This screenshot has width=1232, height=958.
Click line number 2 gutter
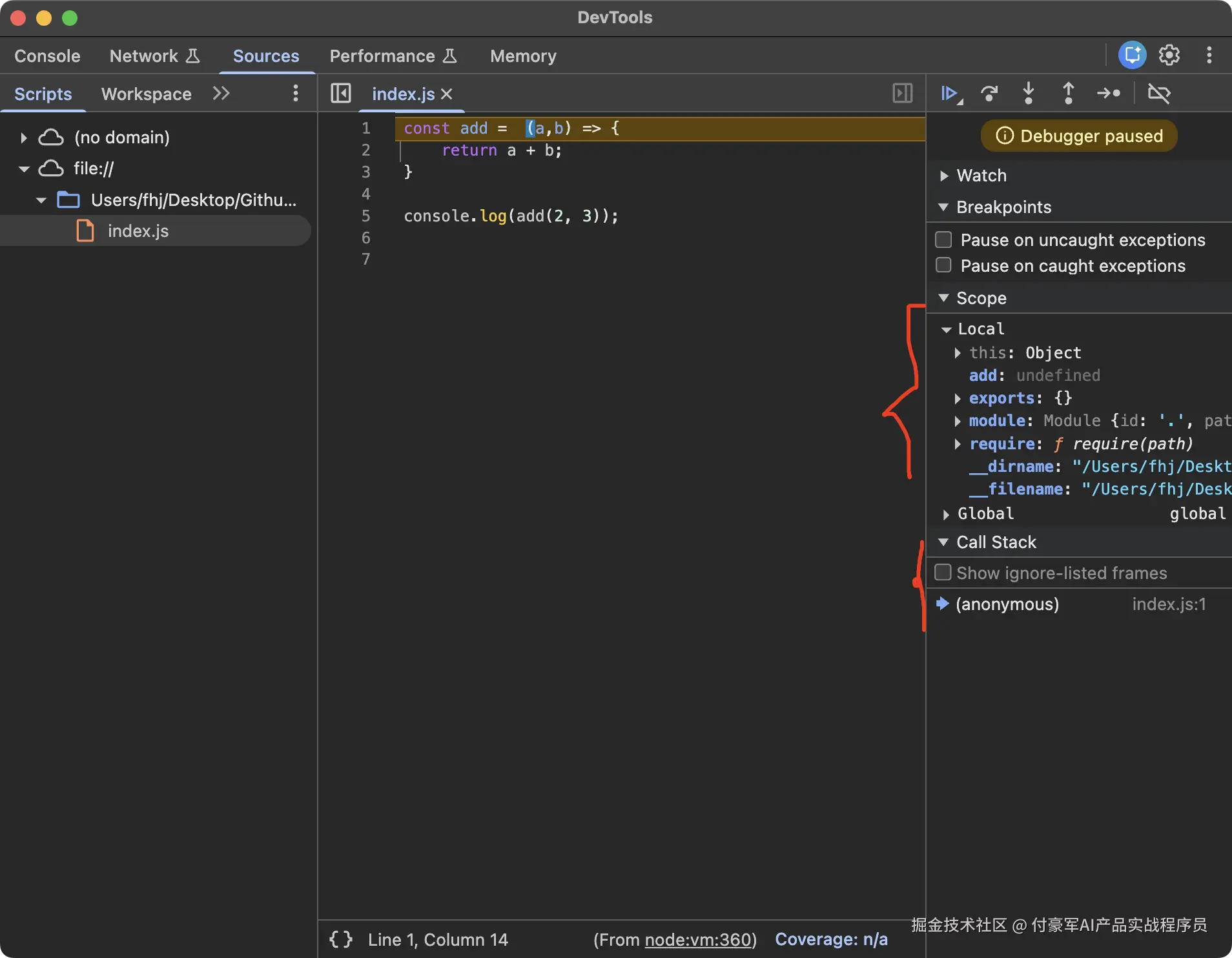tap(365, 150)
